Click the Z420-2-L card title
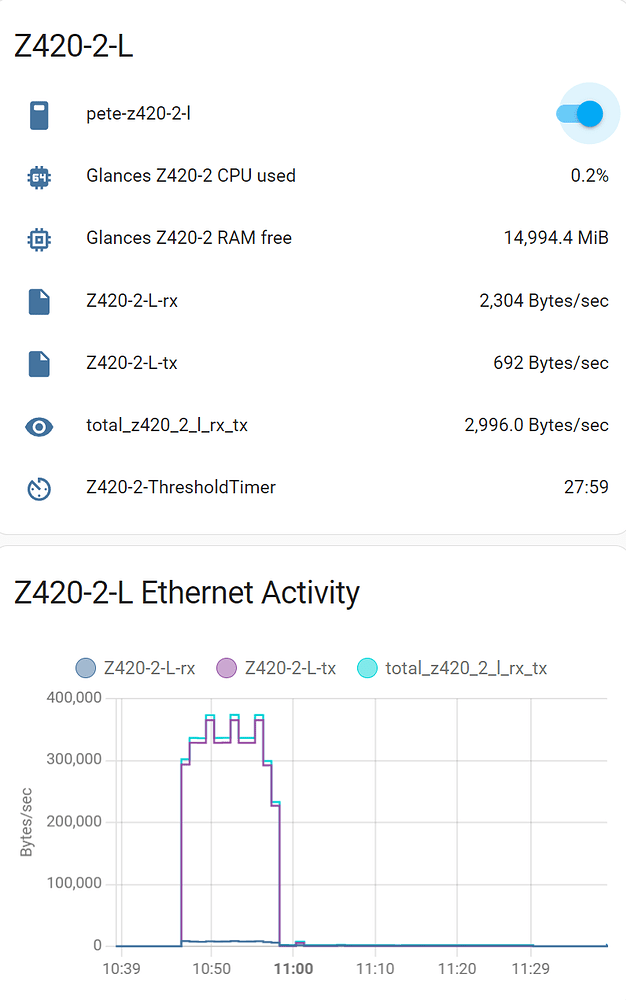This screenshot has width=626, height=1000. pyautogui.click(x=74, y=46)
